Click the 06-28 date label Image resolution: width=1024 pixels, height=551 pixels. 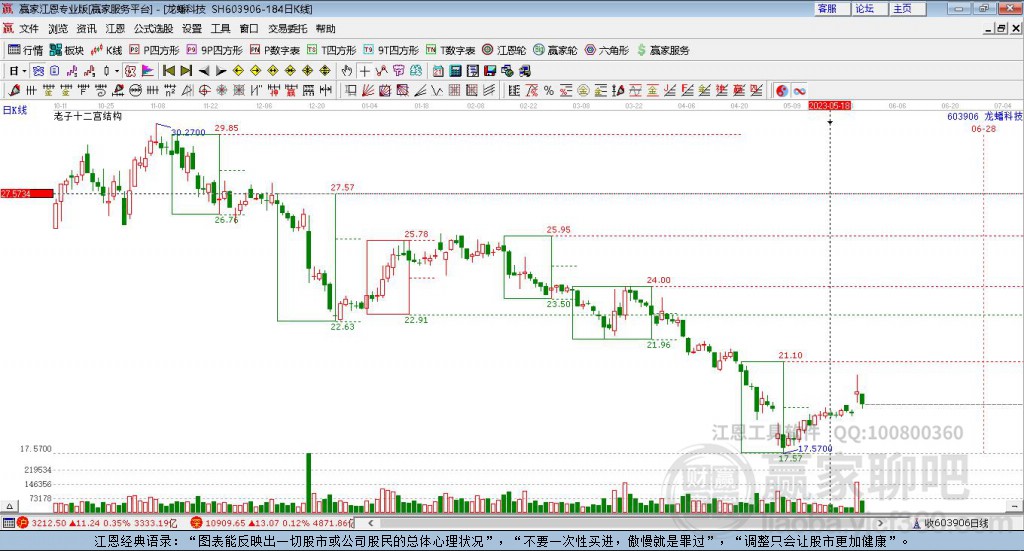984,129
